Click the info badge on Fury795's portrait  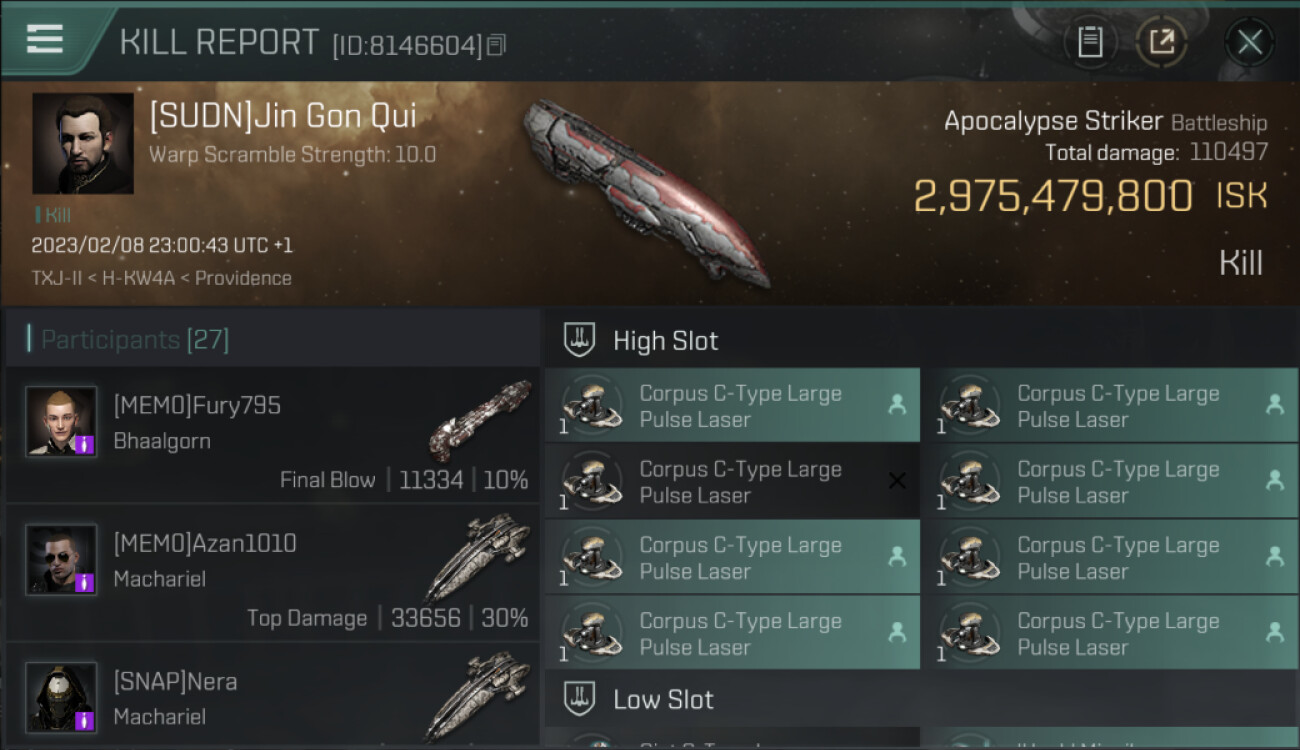tap(85, 444)
